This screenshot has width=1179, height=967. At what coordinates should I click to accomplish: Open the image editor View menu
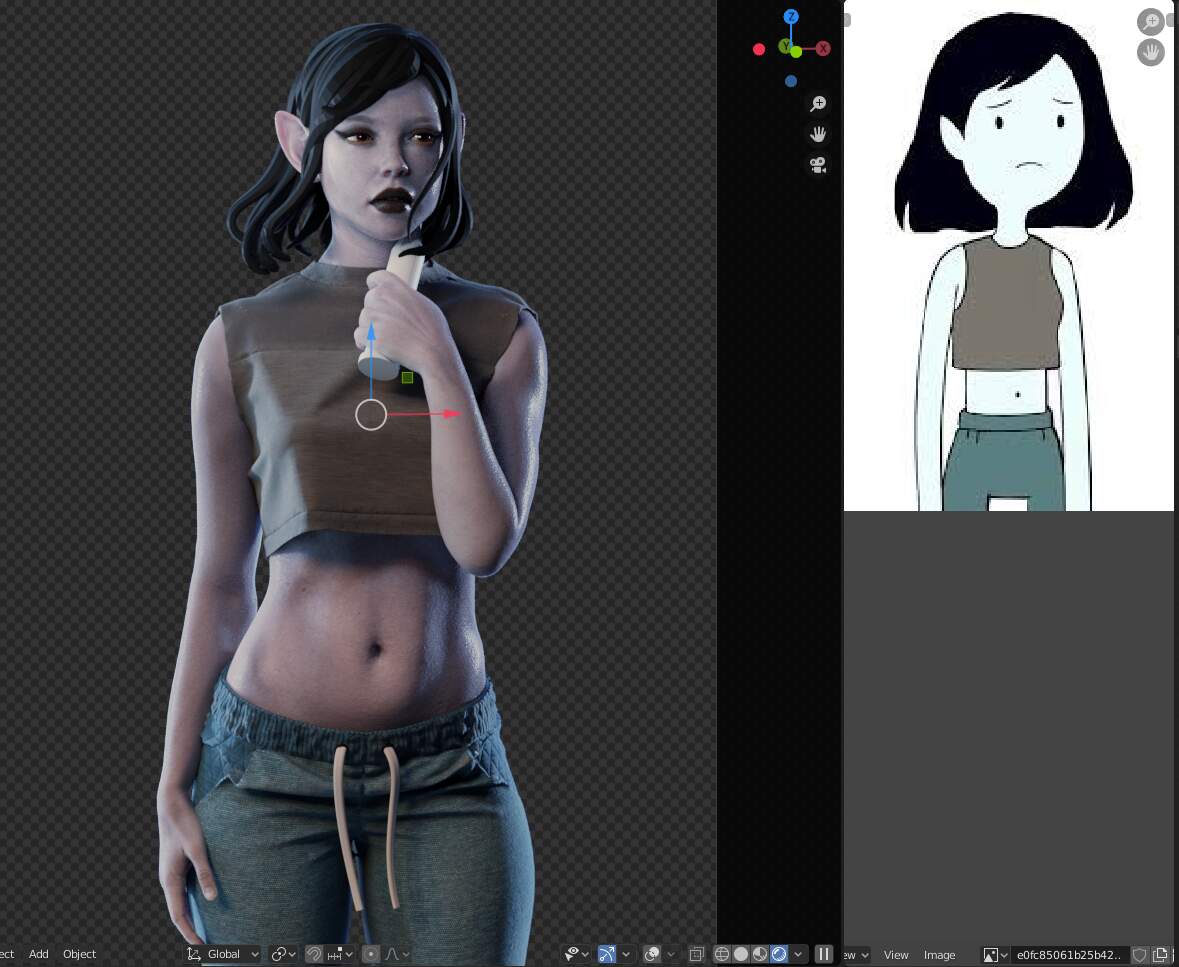(896, 955)
